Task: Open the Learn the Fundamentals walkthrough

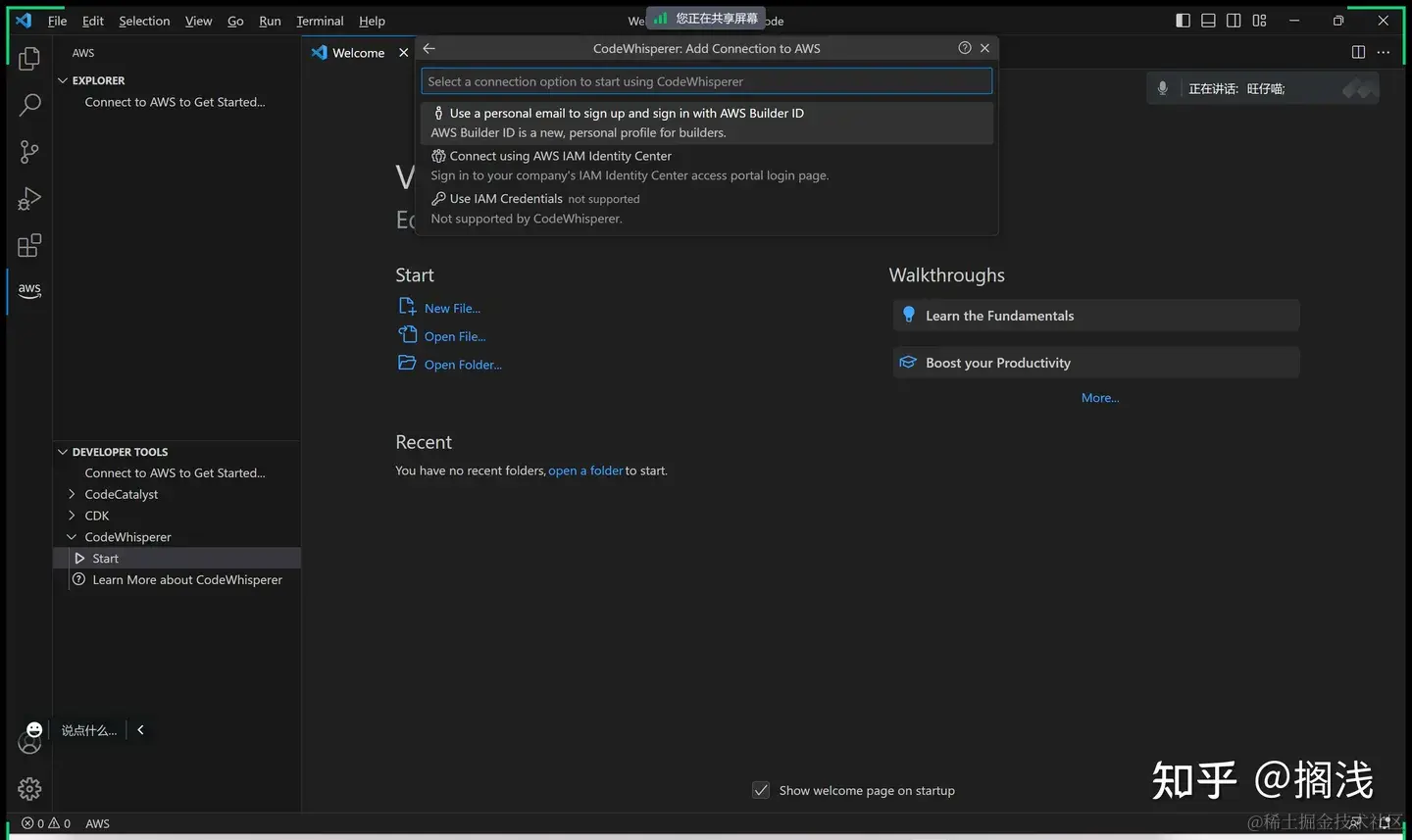Action: coord(1096,316)
